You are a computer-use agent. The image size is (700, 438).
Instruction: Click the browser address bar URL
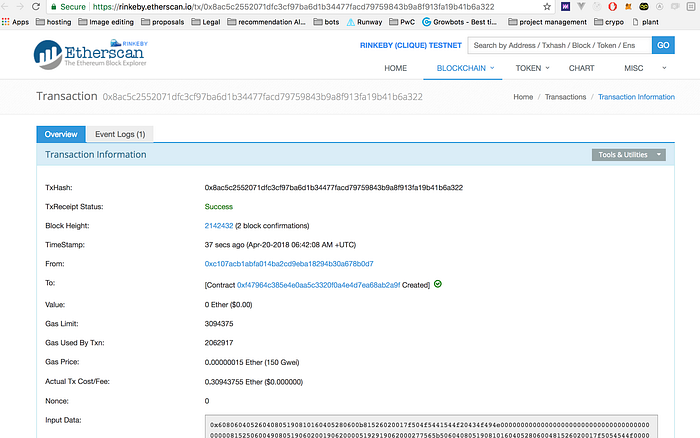pos(294,7)
